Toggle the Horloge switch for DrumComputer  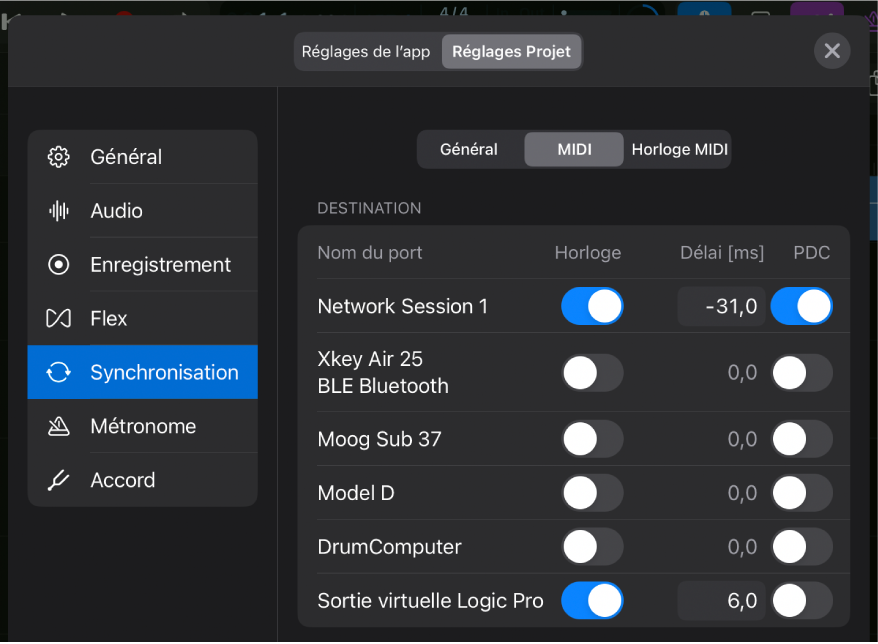click(592, 547)
